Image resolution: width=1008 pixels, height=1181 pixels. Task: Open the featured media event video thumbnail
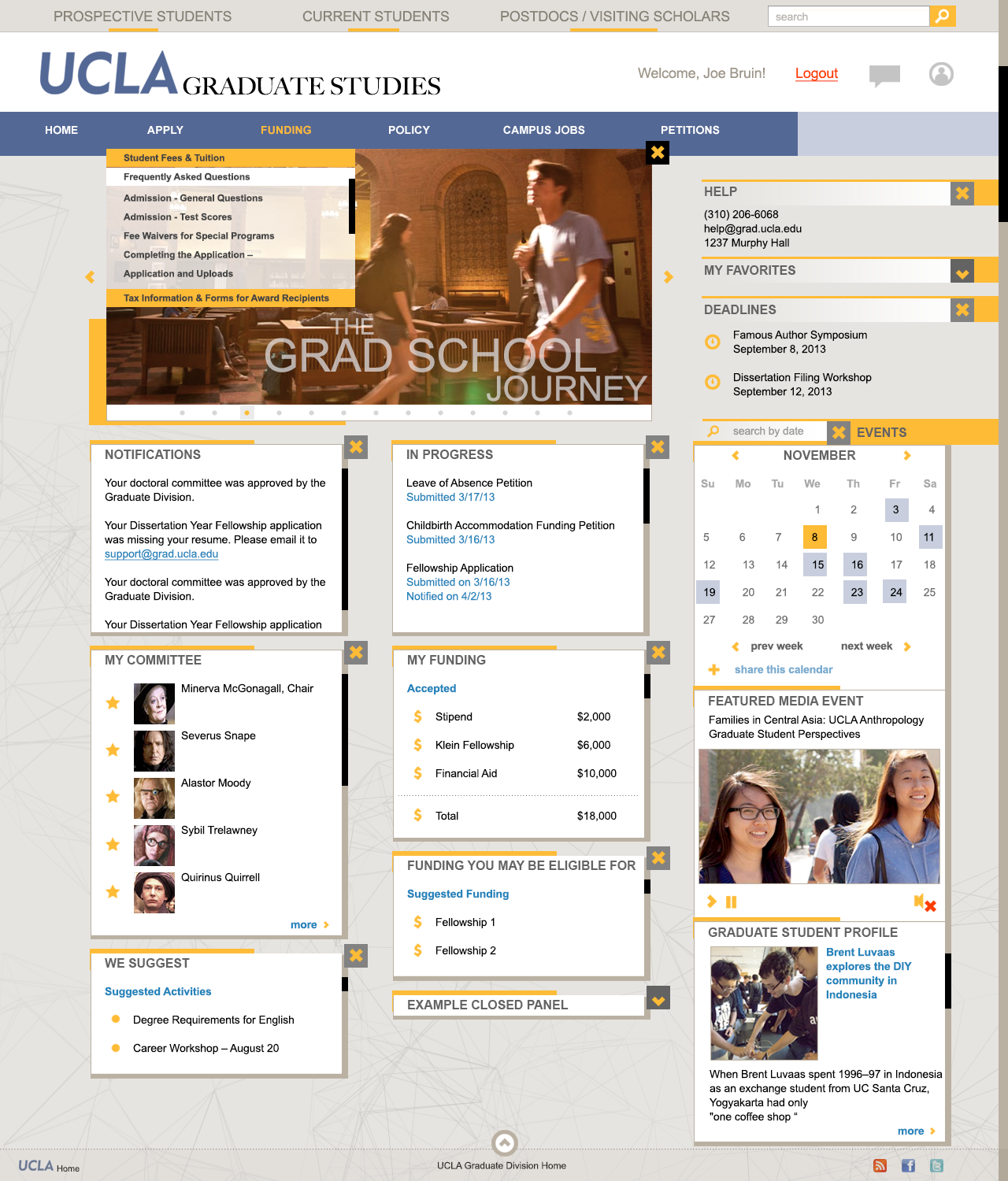[x=819, y=816]
